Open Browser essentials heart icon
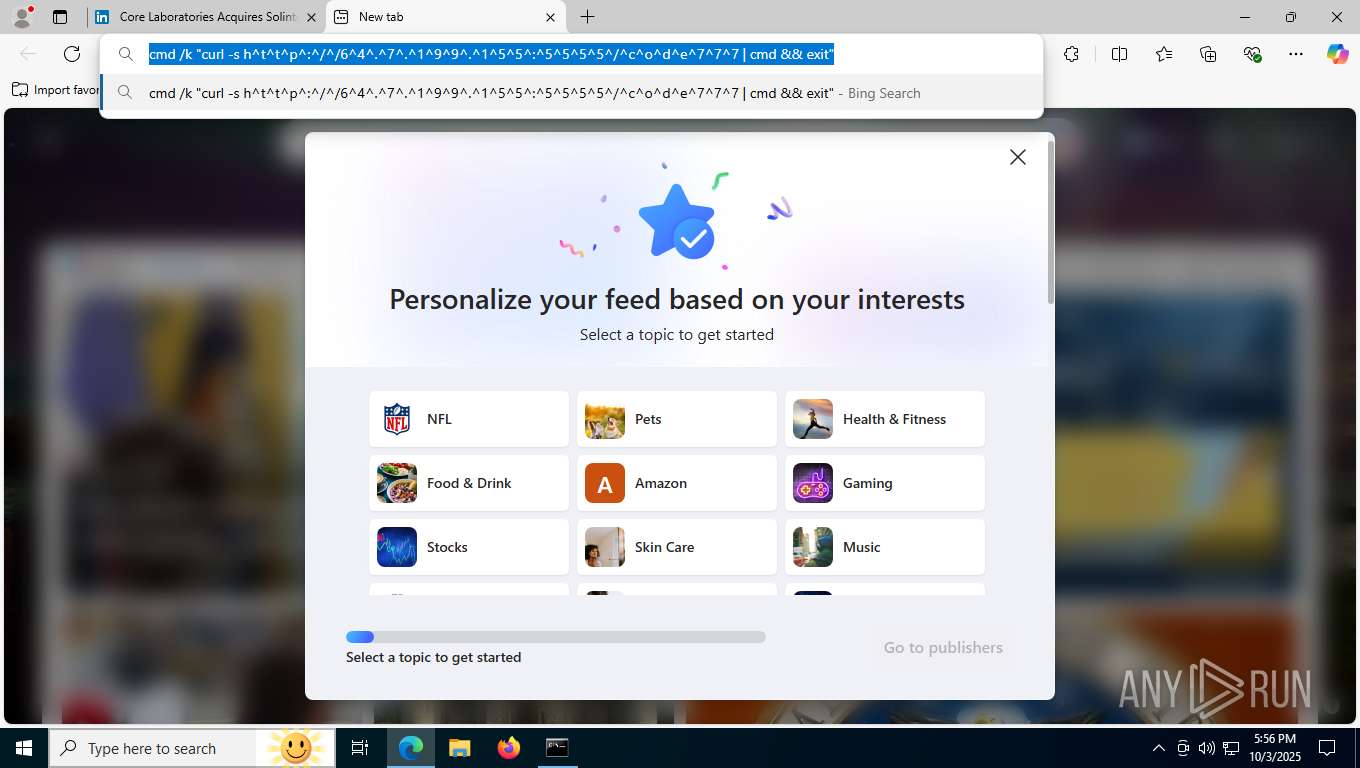The image size is (1360, 768). coord(1252,54)
